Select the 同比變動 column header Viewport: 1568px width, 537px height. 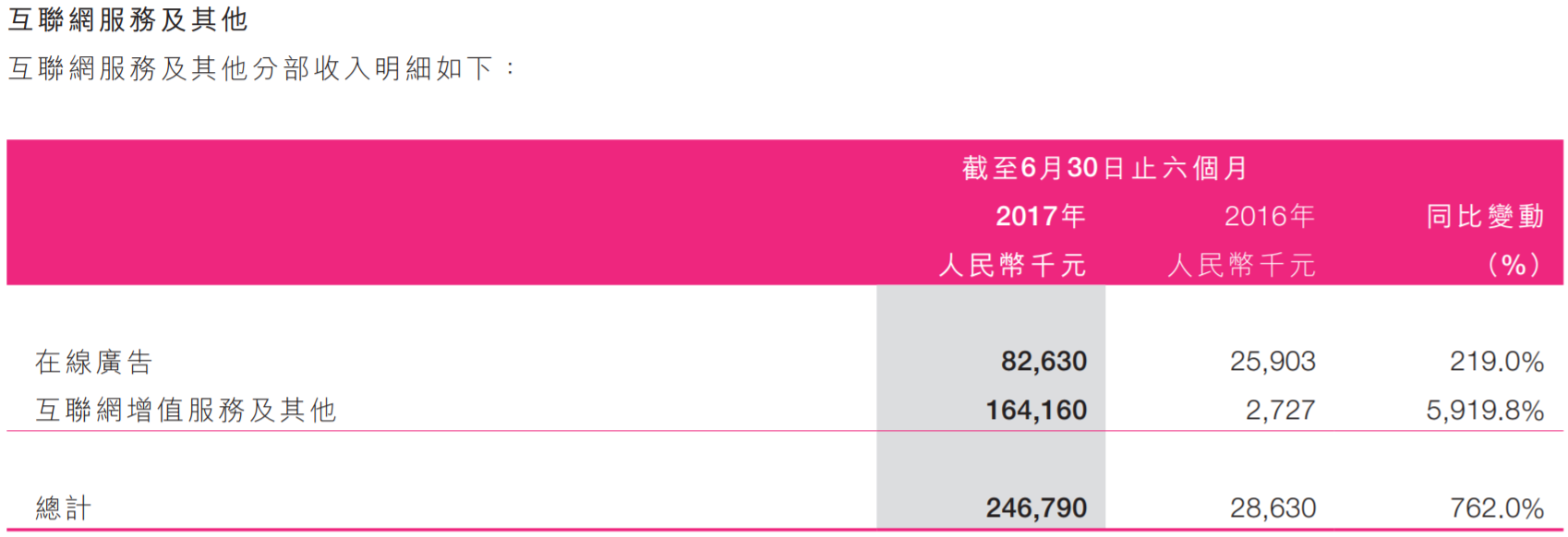[x=1484, y=216]
